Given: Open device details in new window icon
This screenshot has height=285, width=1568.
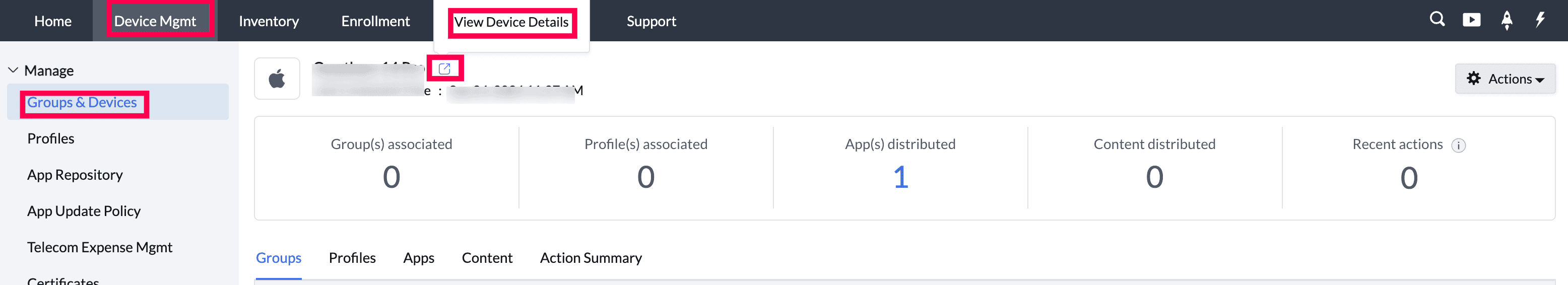Looking at the screenshot, I should click(444, 68).
